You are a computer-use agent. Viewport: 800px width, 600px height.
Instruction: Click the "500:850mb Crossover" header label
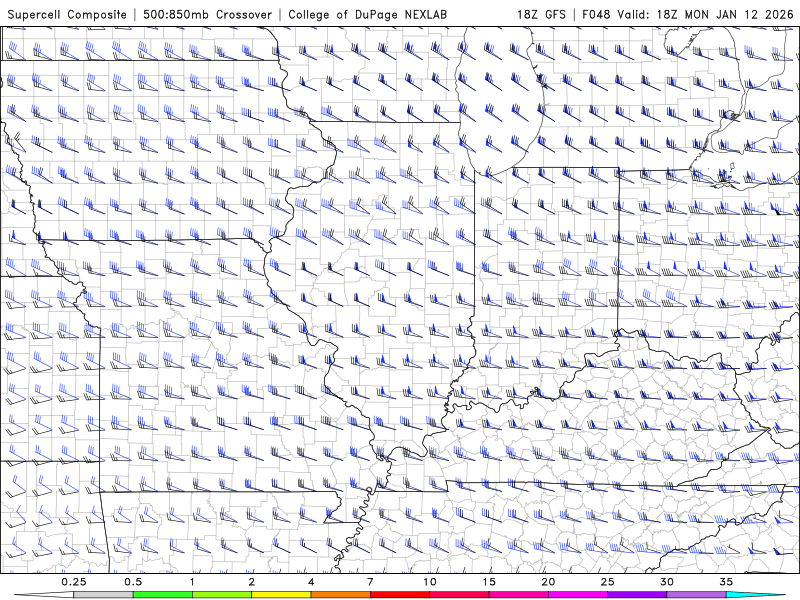pos(207,14)
